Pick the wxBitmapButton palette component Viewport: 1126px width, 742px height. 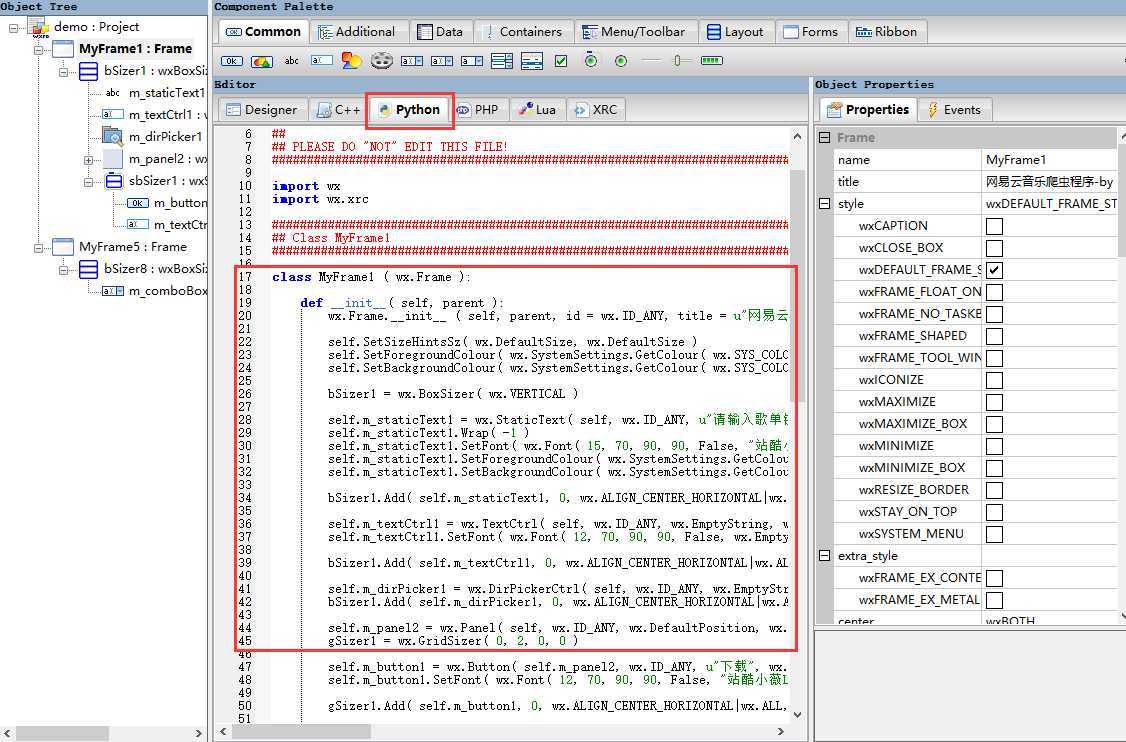tap(261, 61)
